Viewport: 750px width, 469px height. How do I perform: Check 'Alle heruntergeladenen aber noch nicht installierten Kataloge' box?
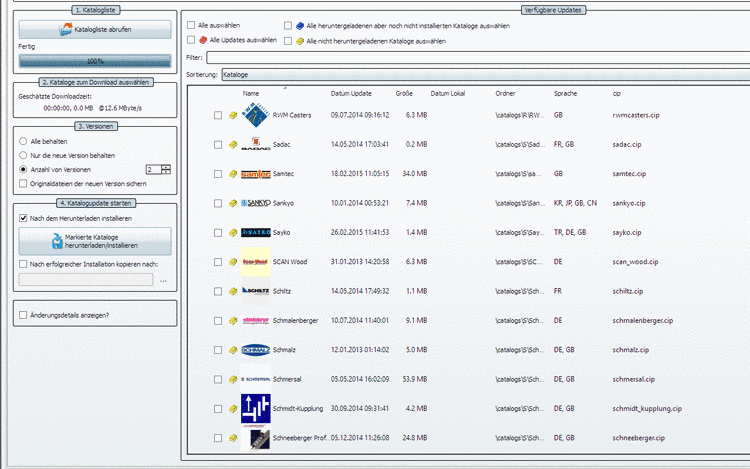pos(288,25)
